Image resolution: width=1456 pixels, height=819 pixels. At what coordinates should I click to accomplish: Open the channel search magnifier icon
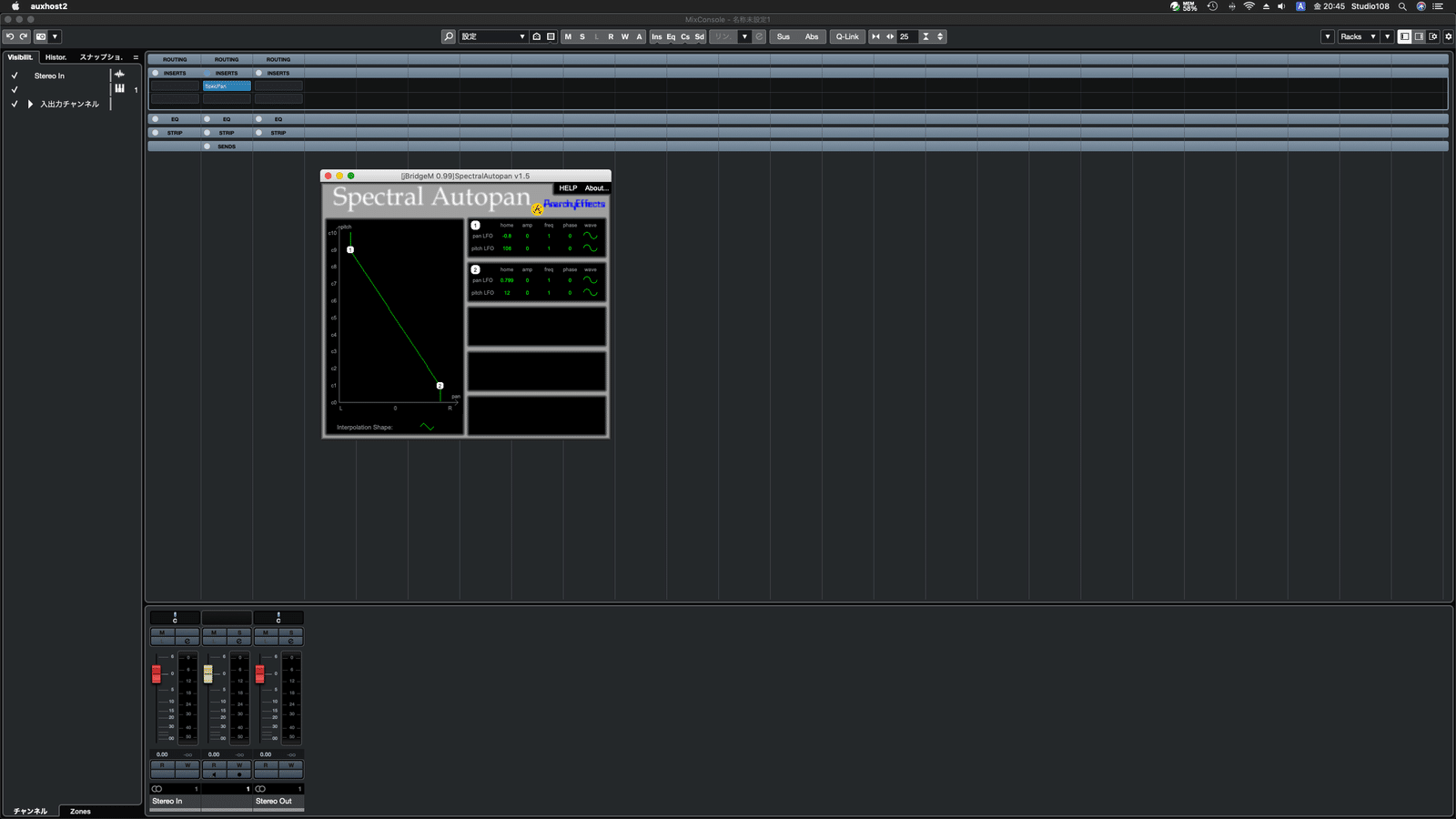click(449, 36)
